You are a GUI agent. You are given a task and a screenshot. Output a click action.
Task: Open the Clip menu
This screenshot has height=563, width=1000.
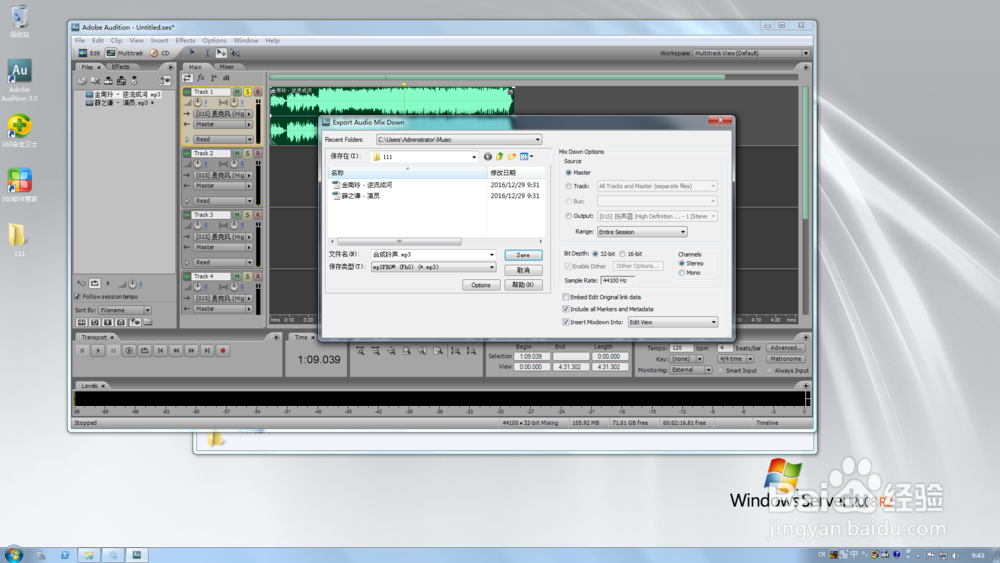(117, 40)
